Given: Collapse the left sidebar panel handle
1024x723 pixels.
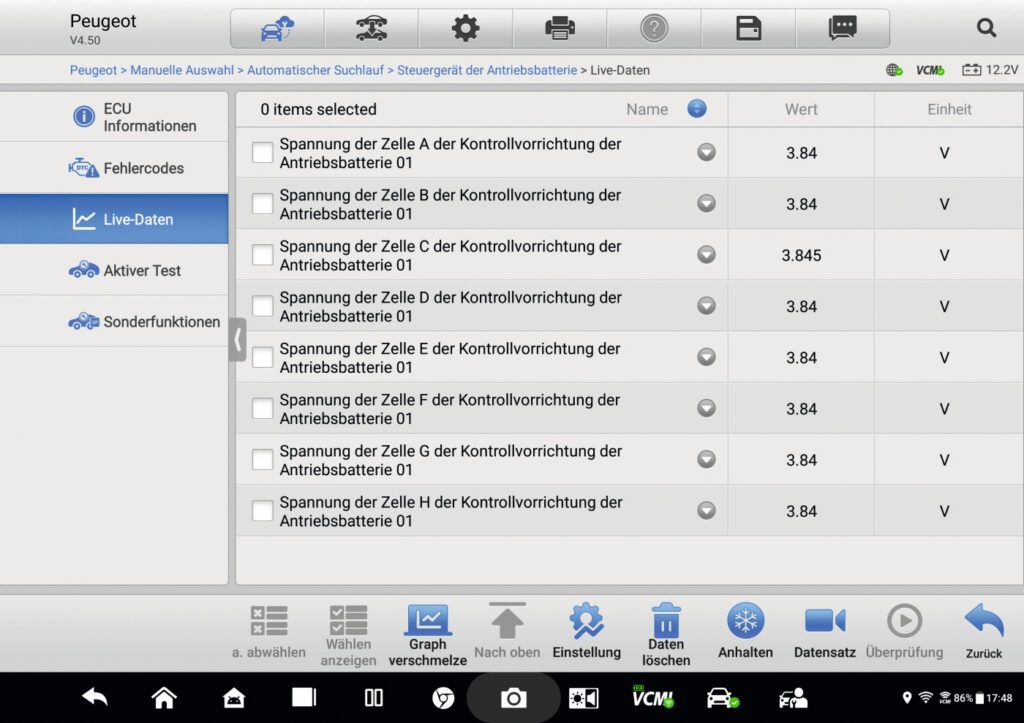Looking at the screenshot, I should coord(237,339).
